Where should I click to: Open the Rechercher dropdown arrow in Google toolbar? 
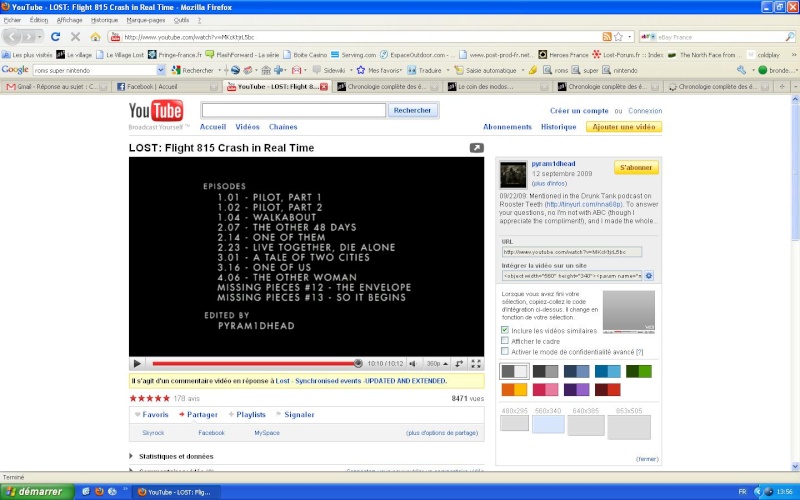[x=219, y=70]
